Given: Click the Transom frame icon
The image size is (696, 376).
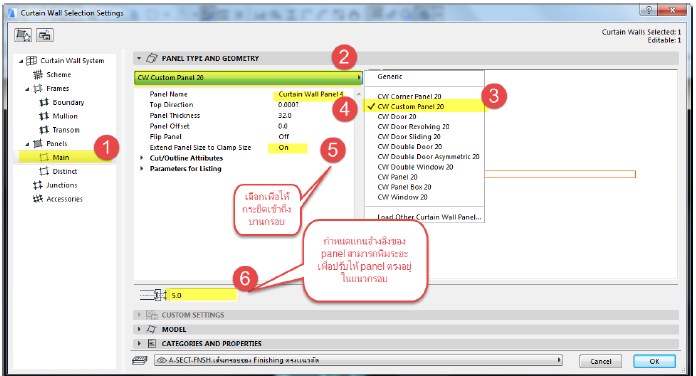Looking at the screenshot, I should [x=44, y=130].
